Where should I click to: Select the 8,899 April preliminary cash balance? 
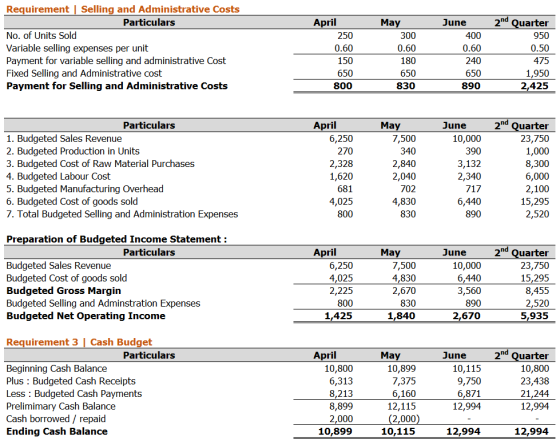coord(341,406)
